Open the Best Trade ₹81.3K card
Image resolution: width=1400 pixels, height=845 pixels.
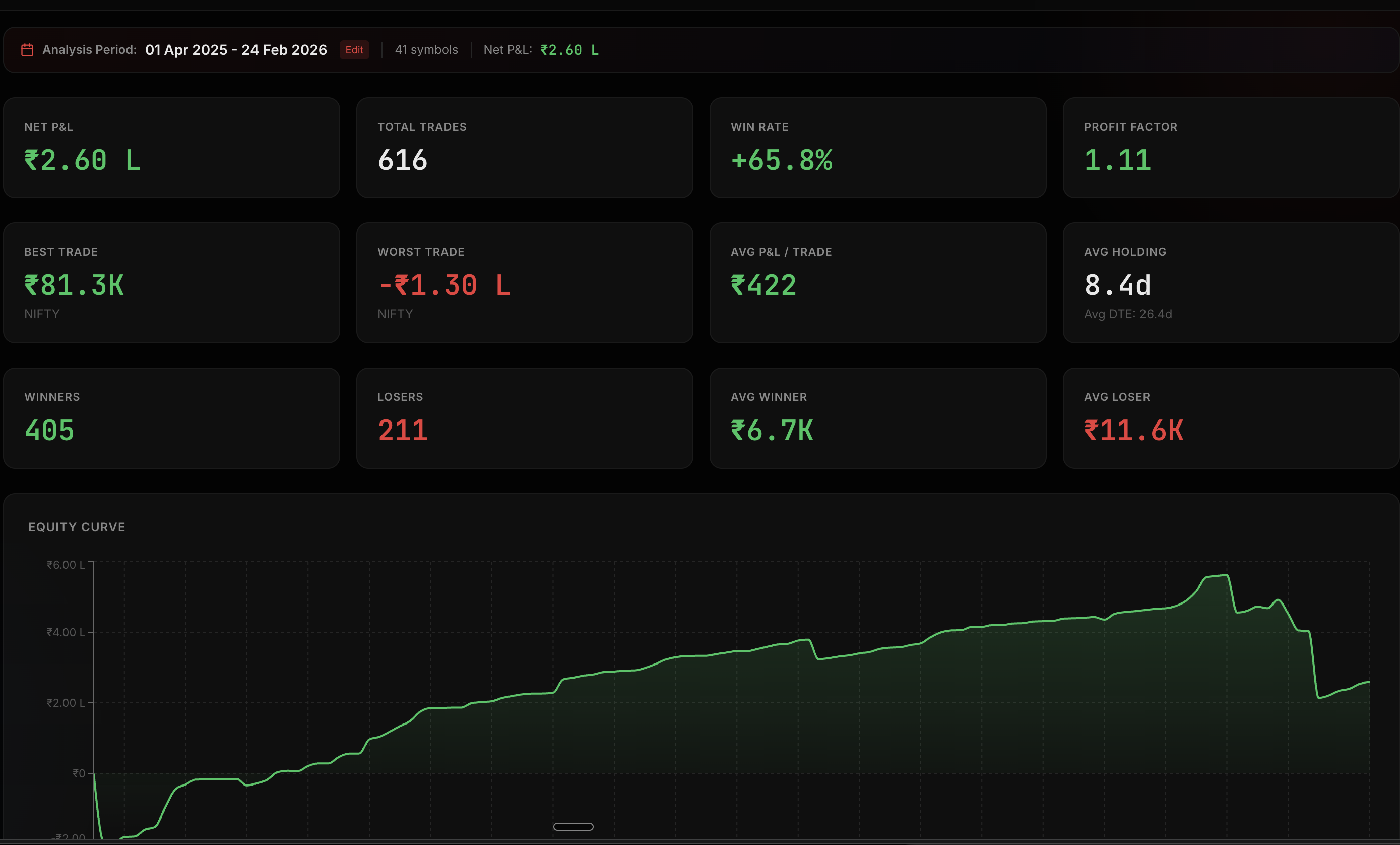click(x=171, y=282)
